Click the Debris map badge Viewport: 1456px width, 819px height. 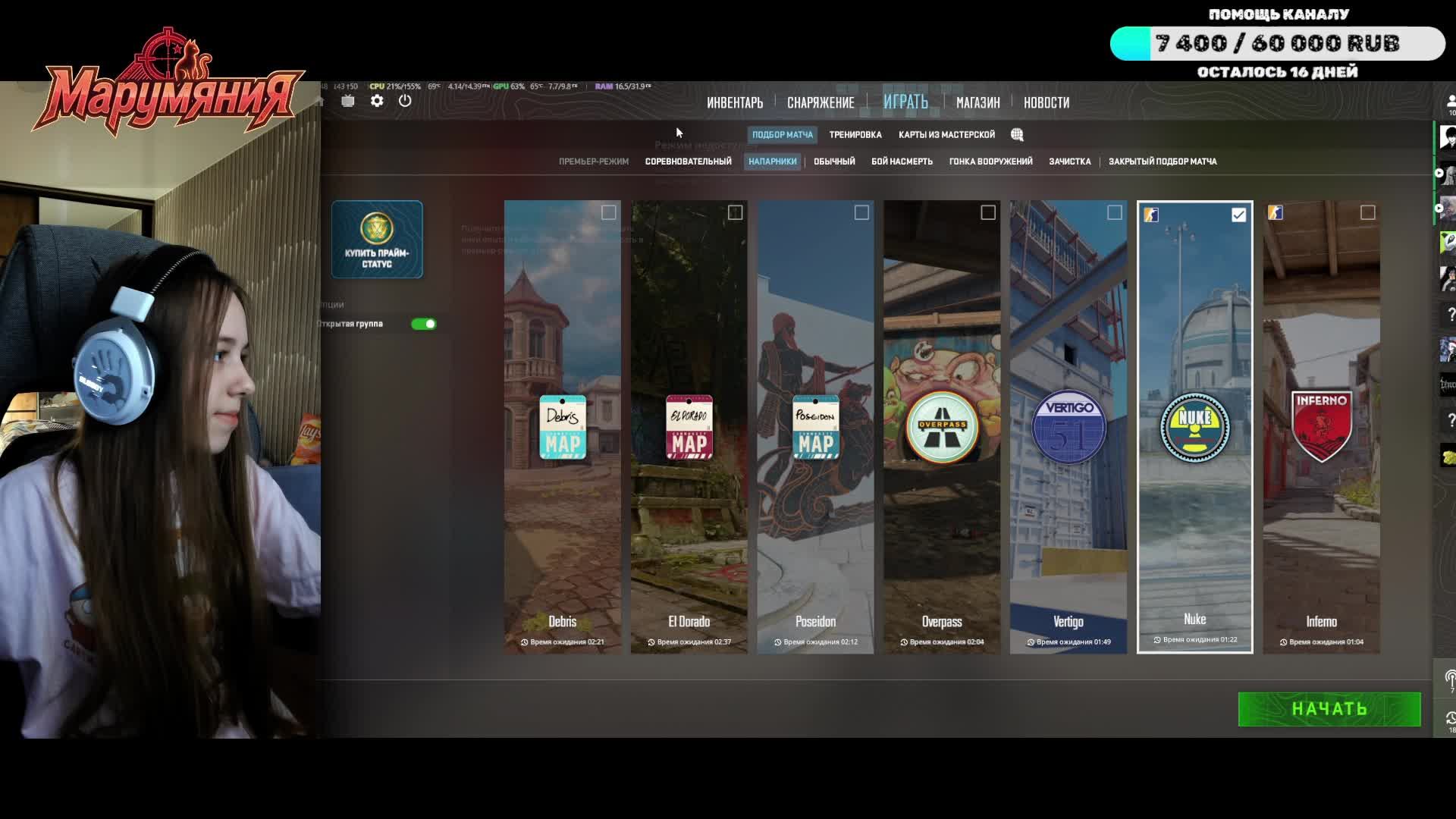tap(563, 427)
